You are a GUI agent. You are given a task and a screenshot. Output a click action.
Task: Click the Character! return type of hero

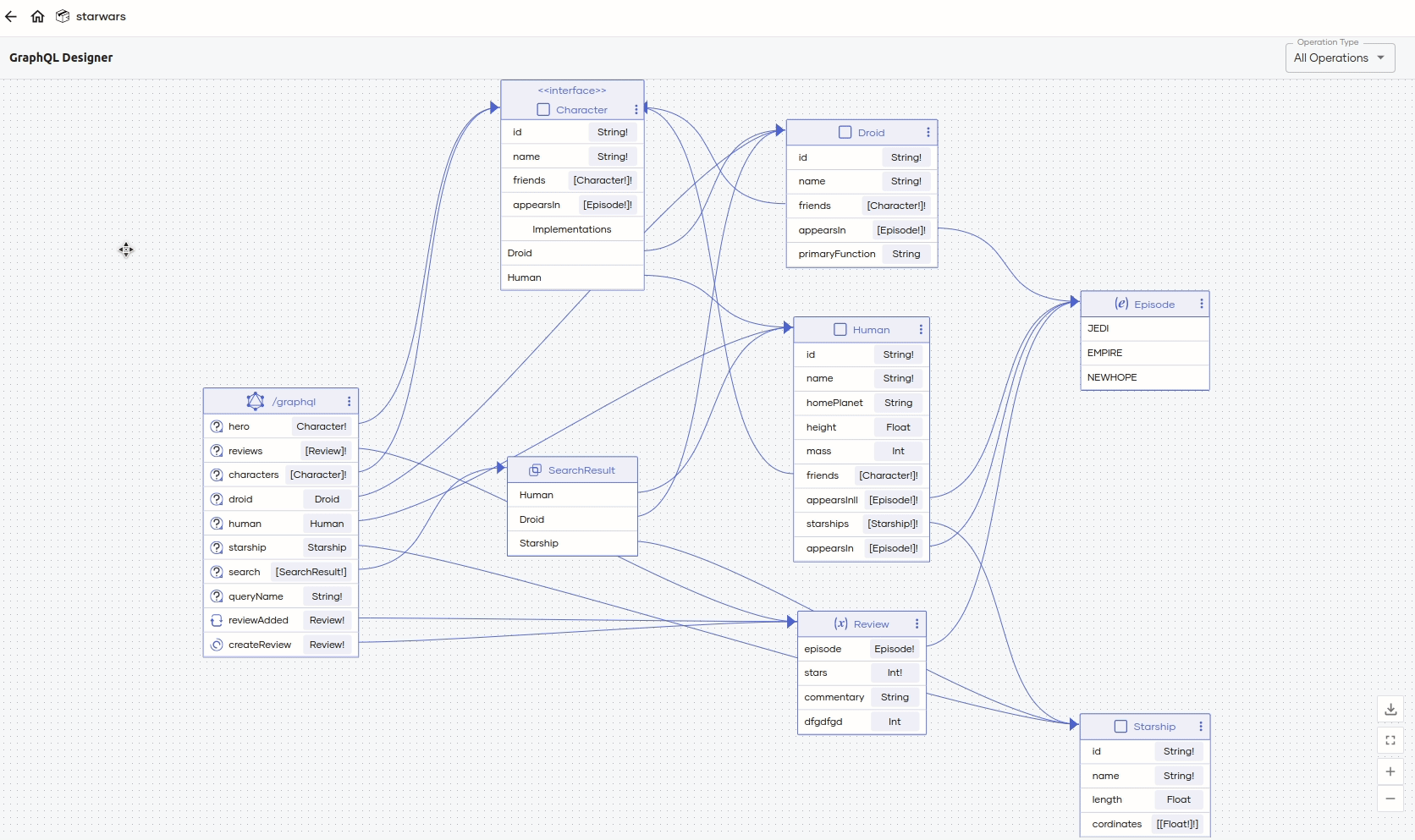pos(321,426)
